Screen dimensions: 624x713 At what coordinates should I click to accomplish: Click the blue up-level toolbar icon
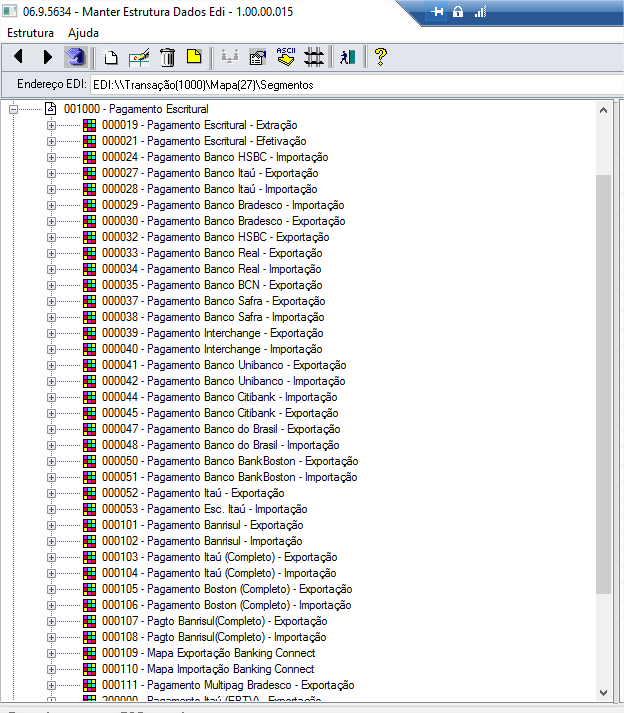coord(75,57)
